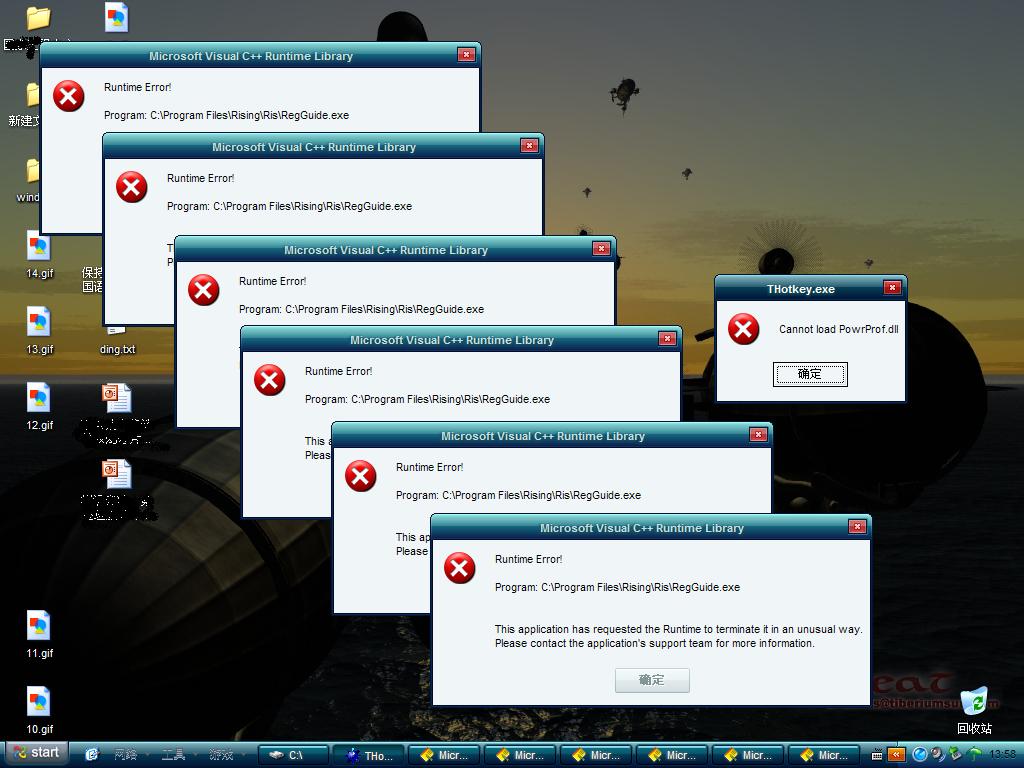Click the blue circular checkmark tray icon
The image size is (1024, 768).
[x=920, y=754]
